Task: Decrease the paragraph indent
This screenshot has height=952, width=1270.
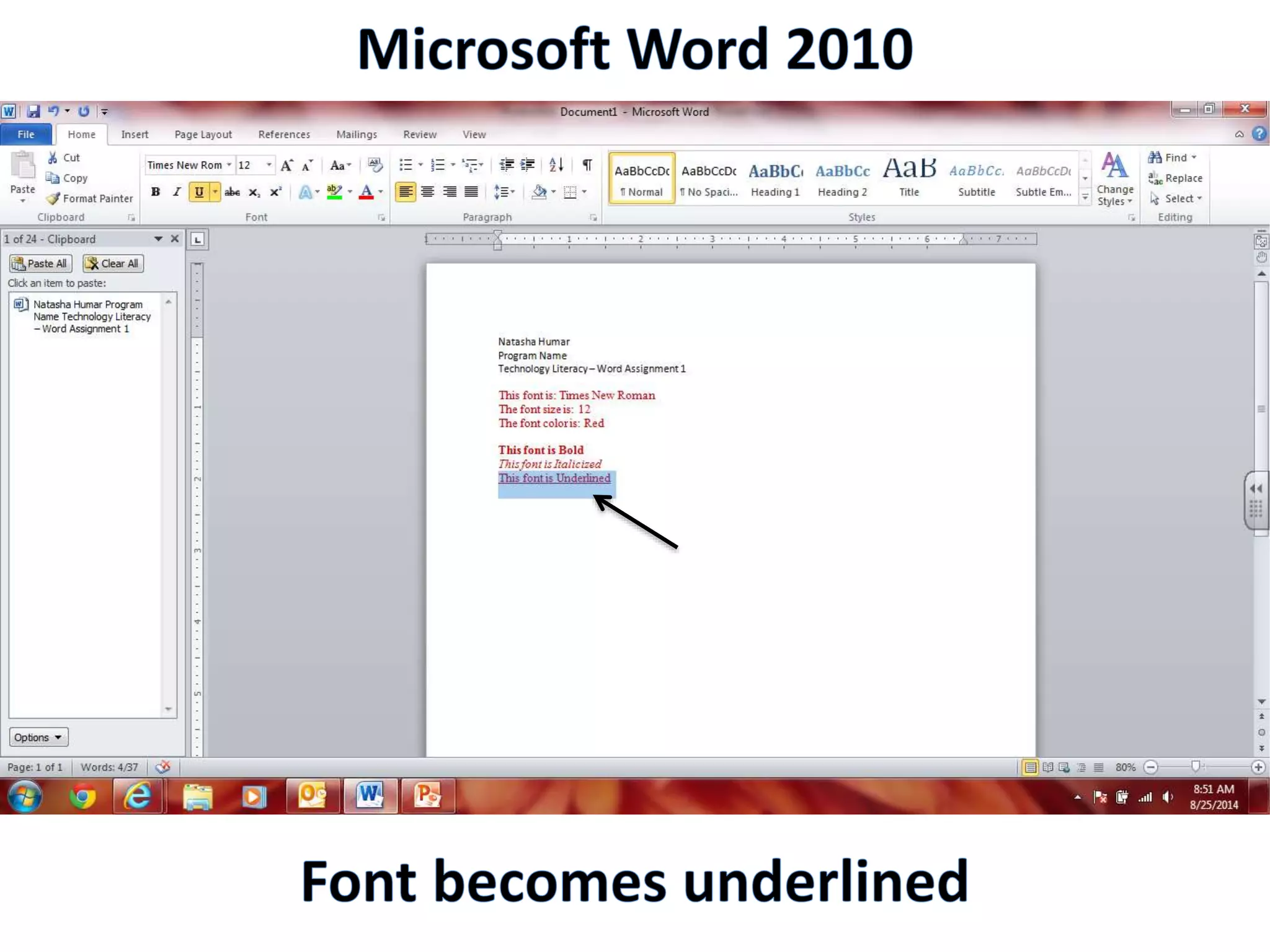Action: coord(507,165)
